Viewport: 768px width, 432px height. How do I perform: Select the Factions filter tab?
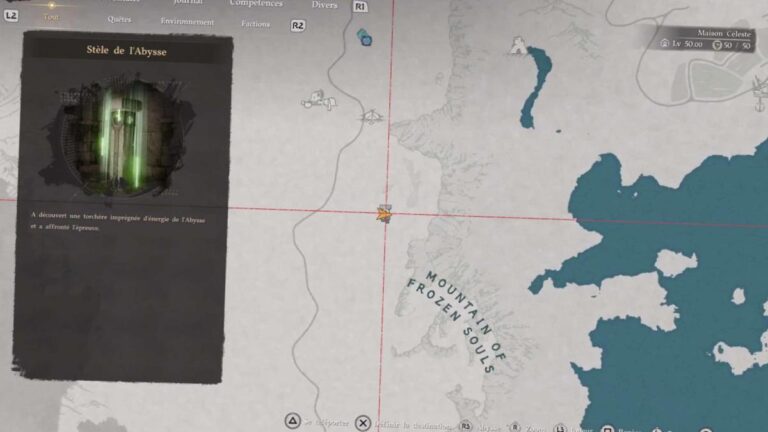[x=255, y=24]
